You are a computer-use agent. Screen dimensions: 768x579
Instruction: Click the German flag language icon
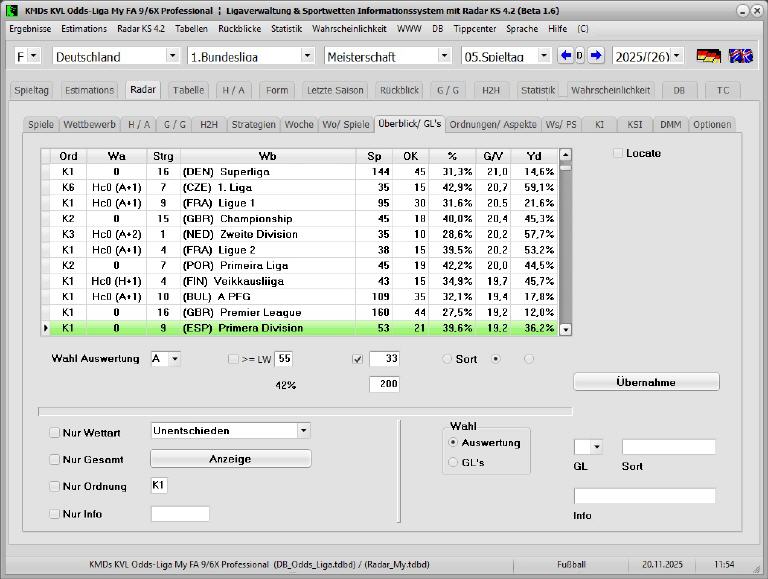708,56
